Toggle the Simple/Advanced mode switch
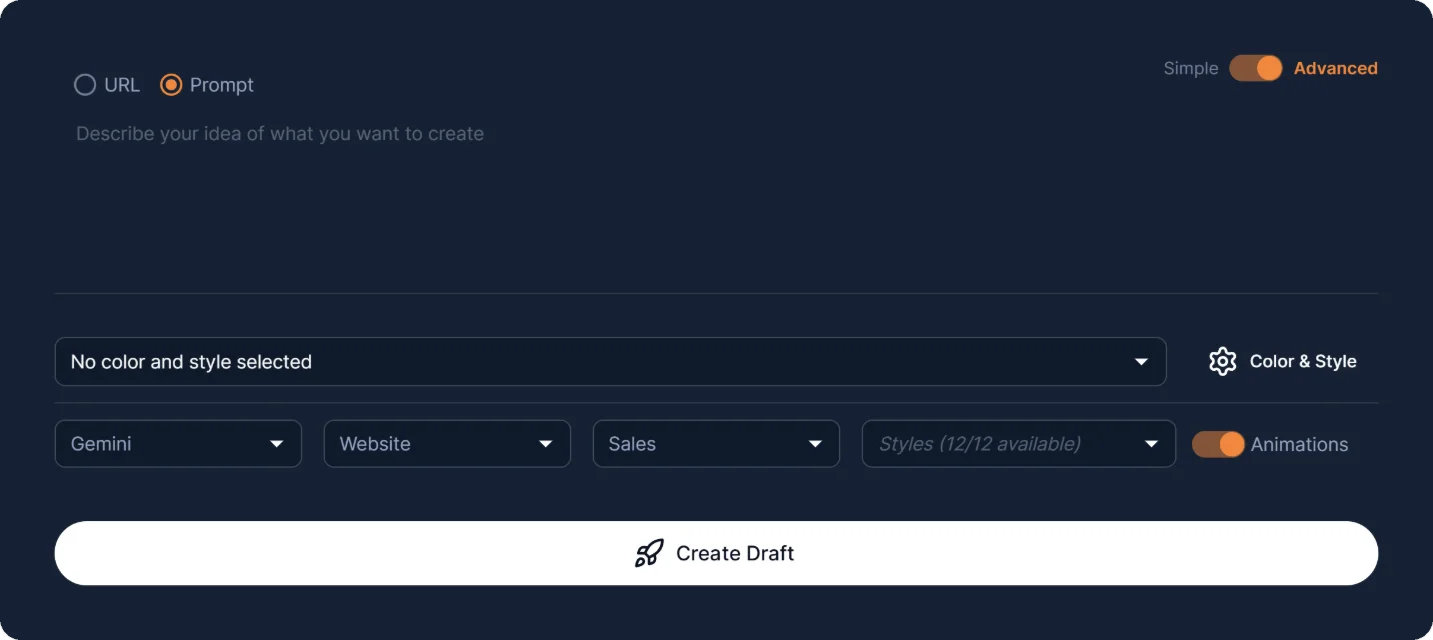The width and height of the screenshot is (1433, 640). point(1256,68)
